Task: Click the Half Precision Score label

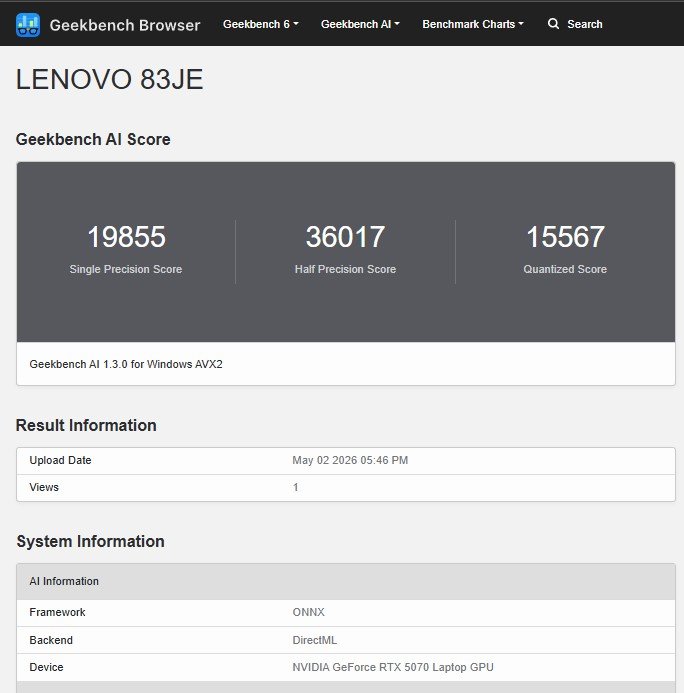Action: [x=346, y=269]
